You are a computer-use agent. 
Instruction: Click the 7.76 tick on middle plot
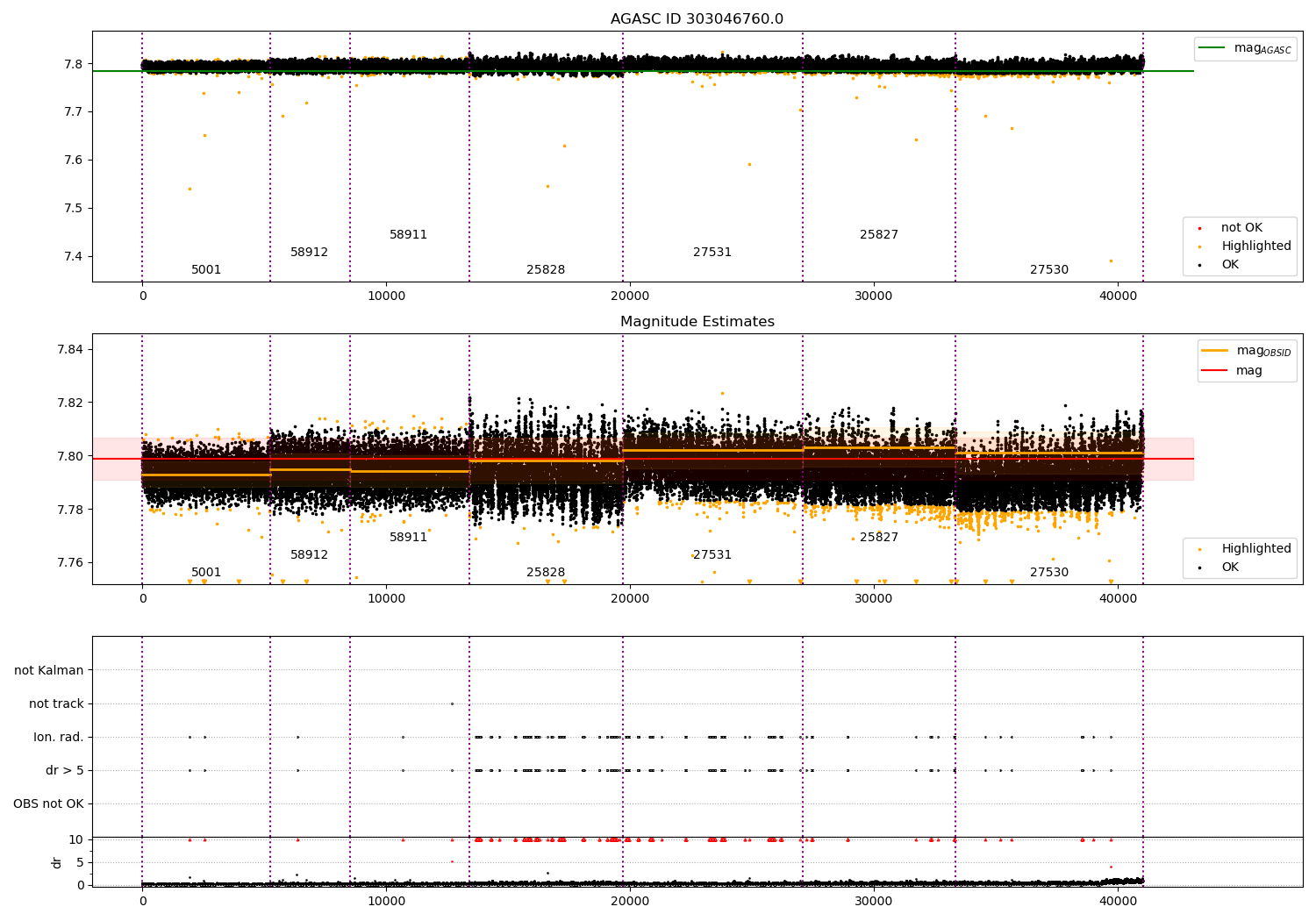70,563
